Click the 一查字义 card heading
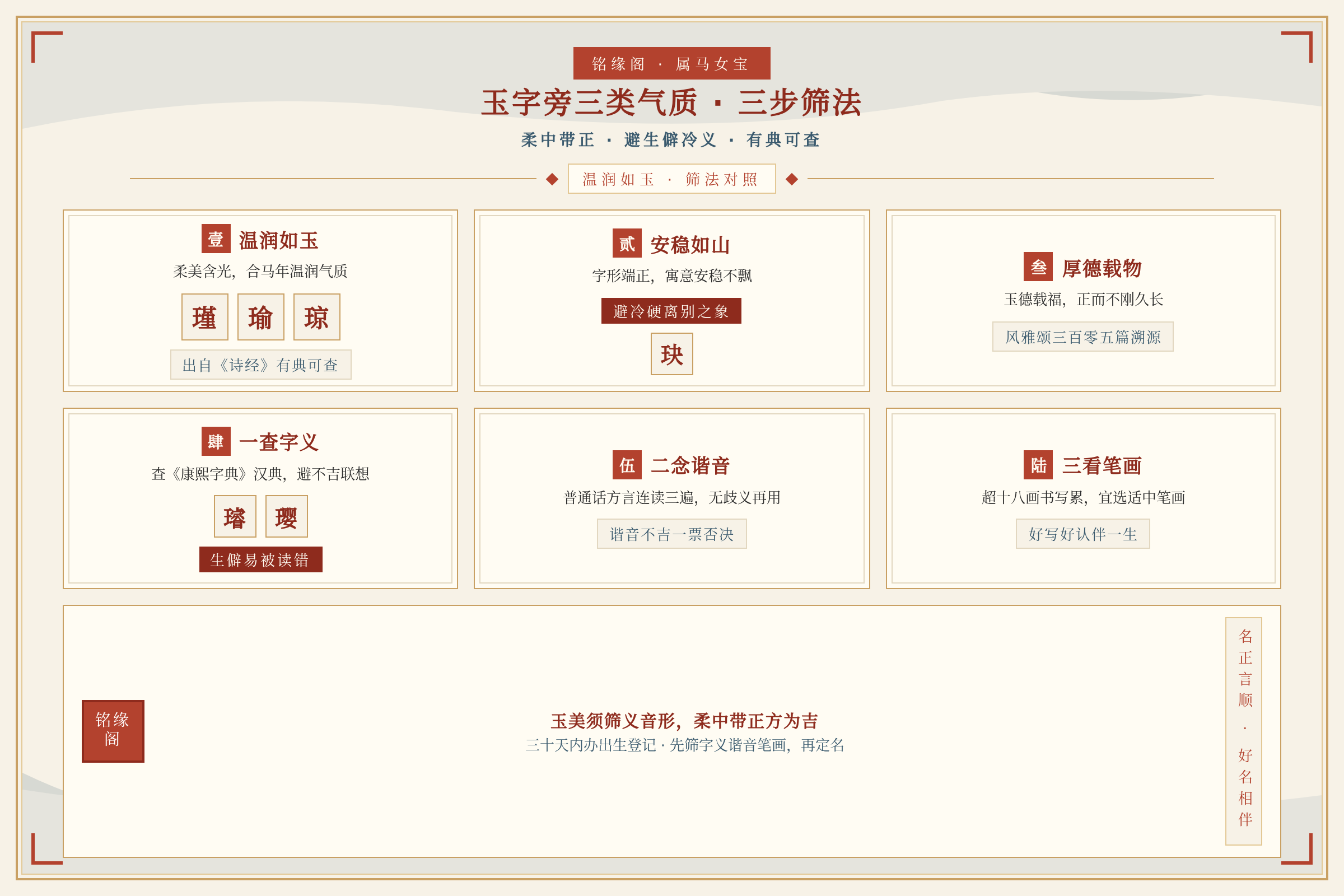The width and height of the screenshot is (1344, 896). [x=278, y=442]
